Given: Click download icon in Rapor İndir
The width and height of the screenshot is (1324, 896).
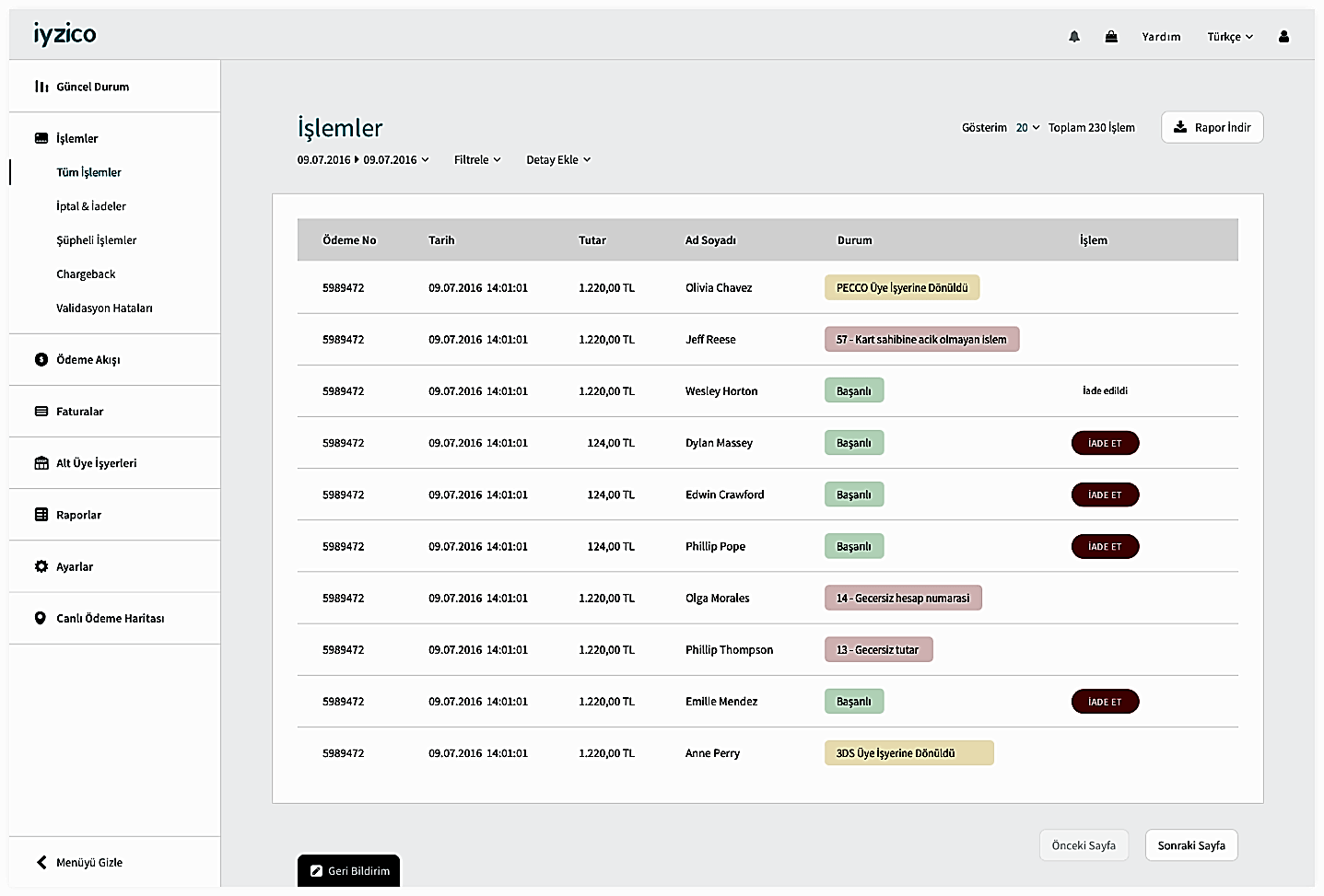Looking at the screenshot, I should pyautogui.click(x=1180, y=127).
